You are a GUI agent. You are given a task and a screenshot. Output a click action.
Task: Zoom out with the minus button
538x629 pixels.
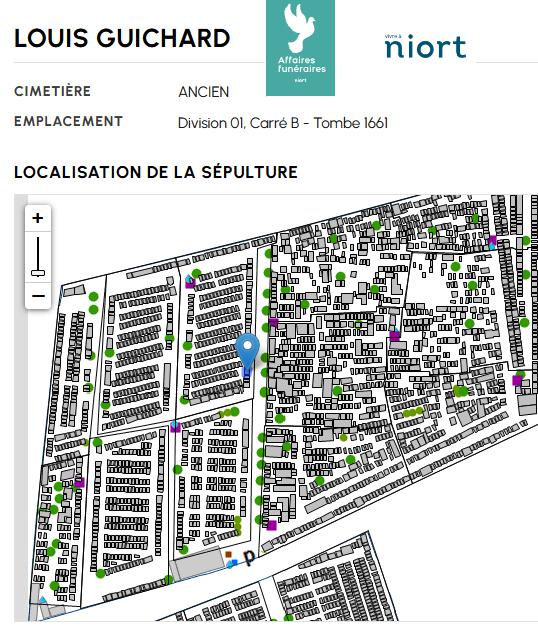click(x=38, y=296)
